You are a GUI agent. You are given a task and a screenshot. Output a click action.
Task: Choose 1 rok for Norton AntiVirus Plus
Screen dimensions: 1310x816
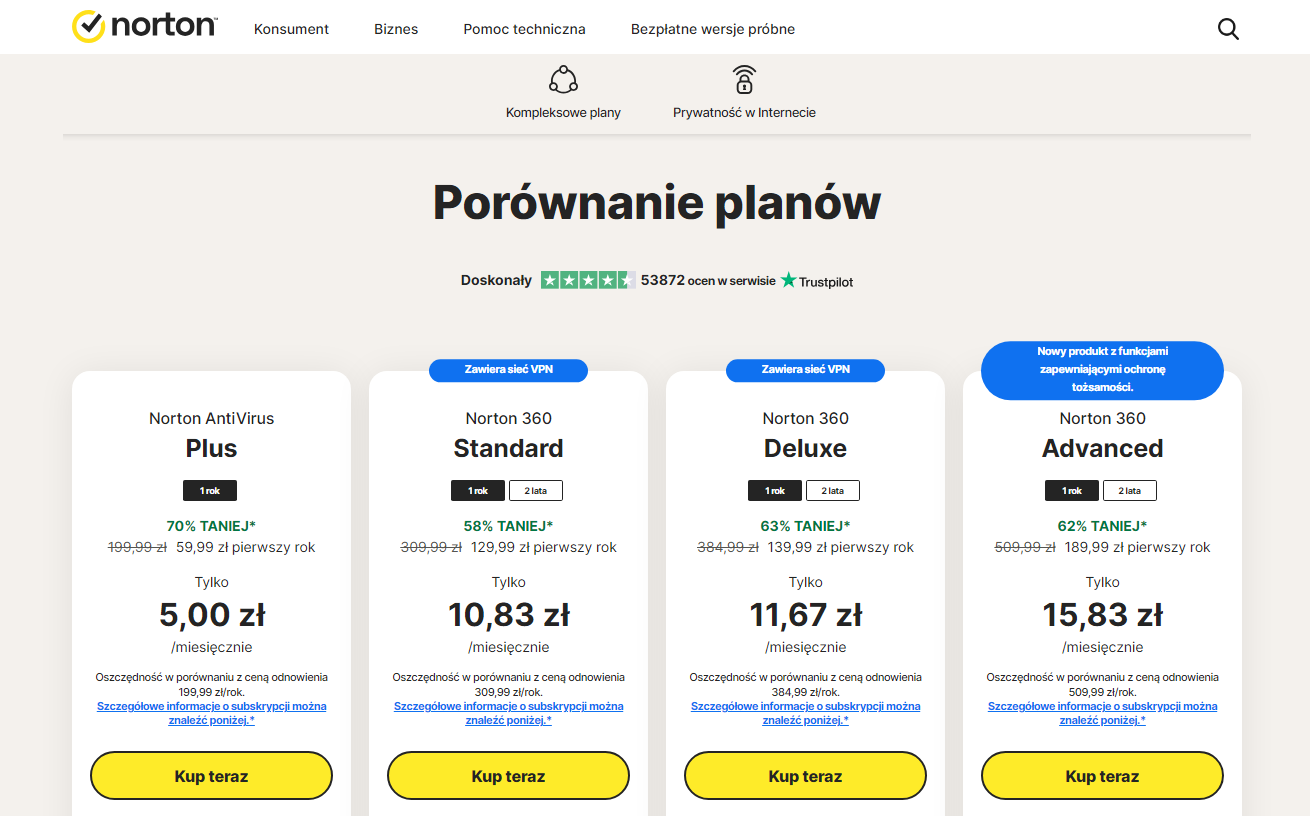coord(210,490)
